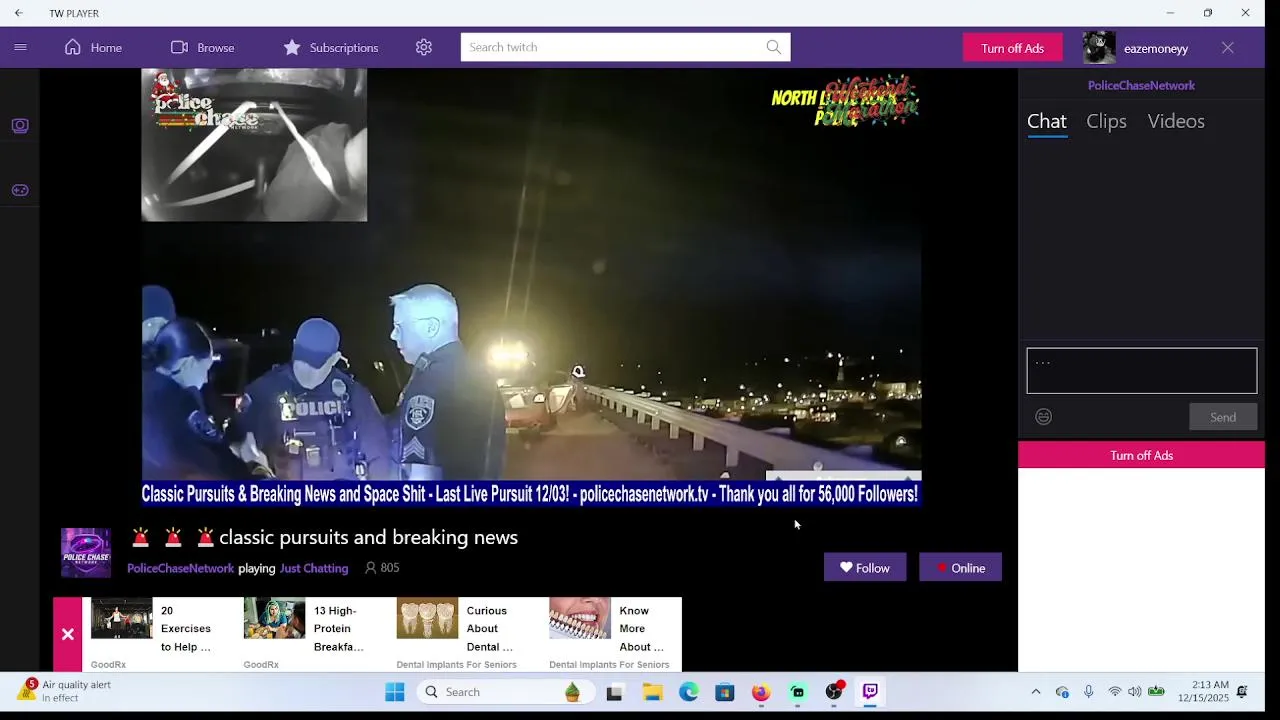Screen dimensions: 1280x720
Task: Launch Microsoft Edge from taskbar
Action: pos(689,692)
